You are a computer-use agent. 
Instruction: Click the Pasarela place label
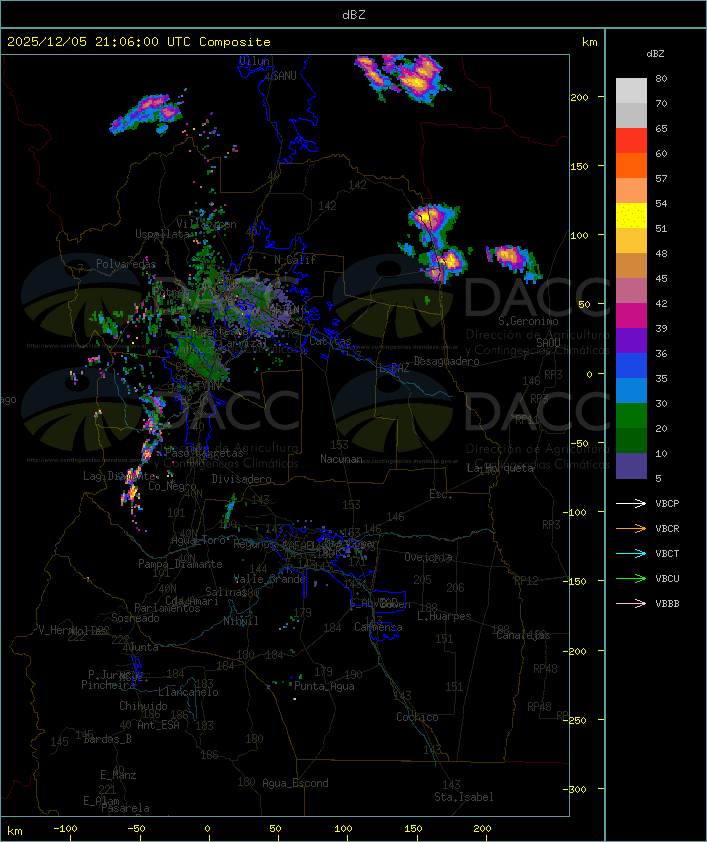tap(126, 808)
